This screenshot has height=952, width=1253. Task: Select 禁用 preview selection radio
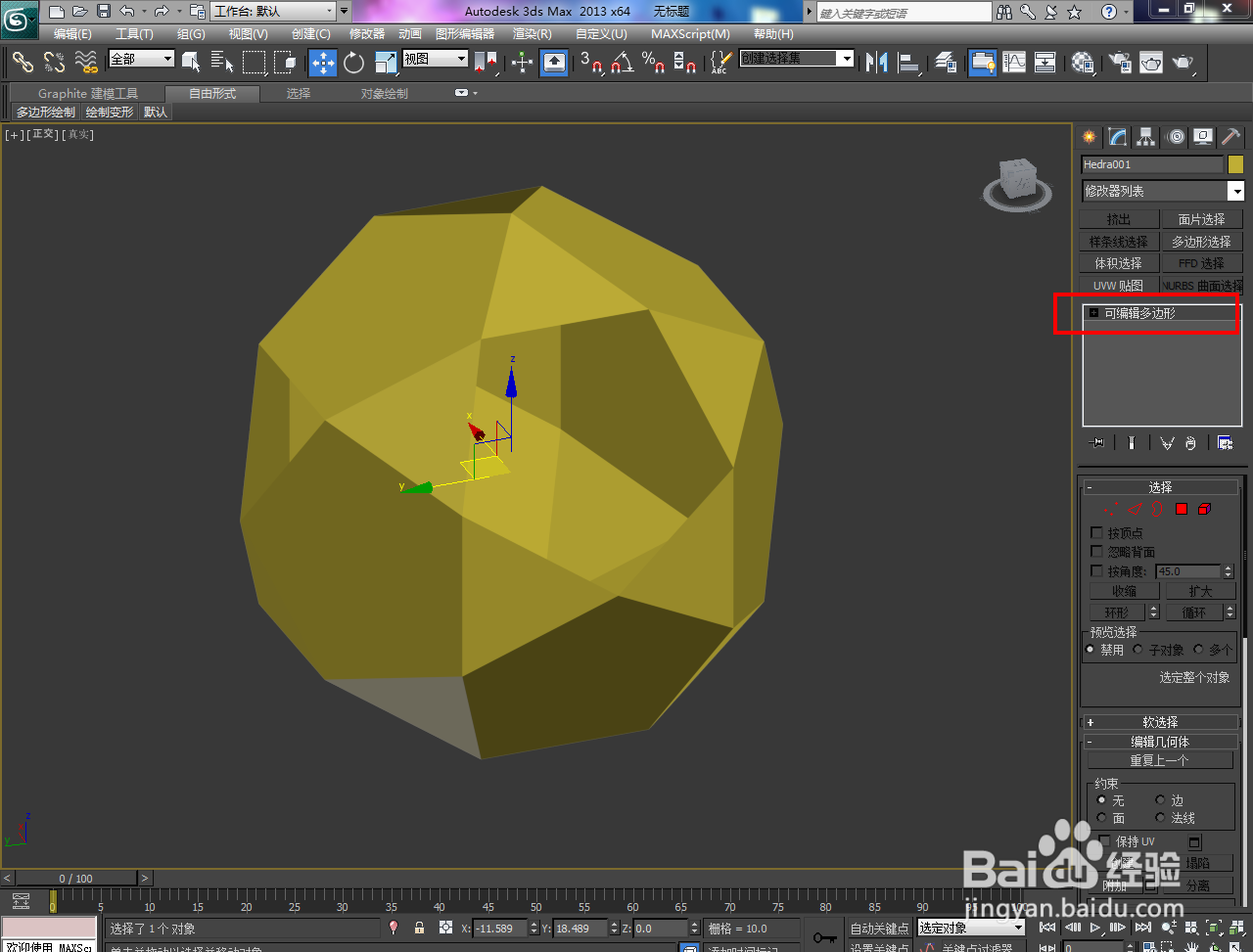tap(1091, 649)
